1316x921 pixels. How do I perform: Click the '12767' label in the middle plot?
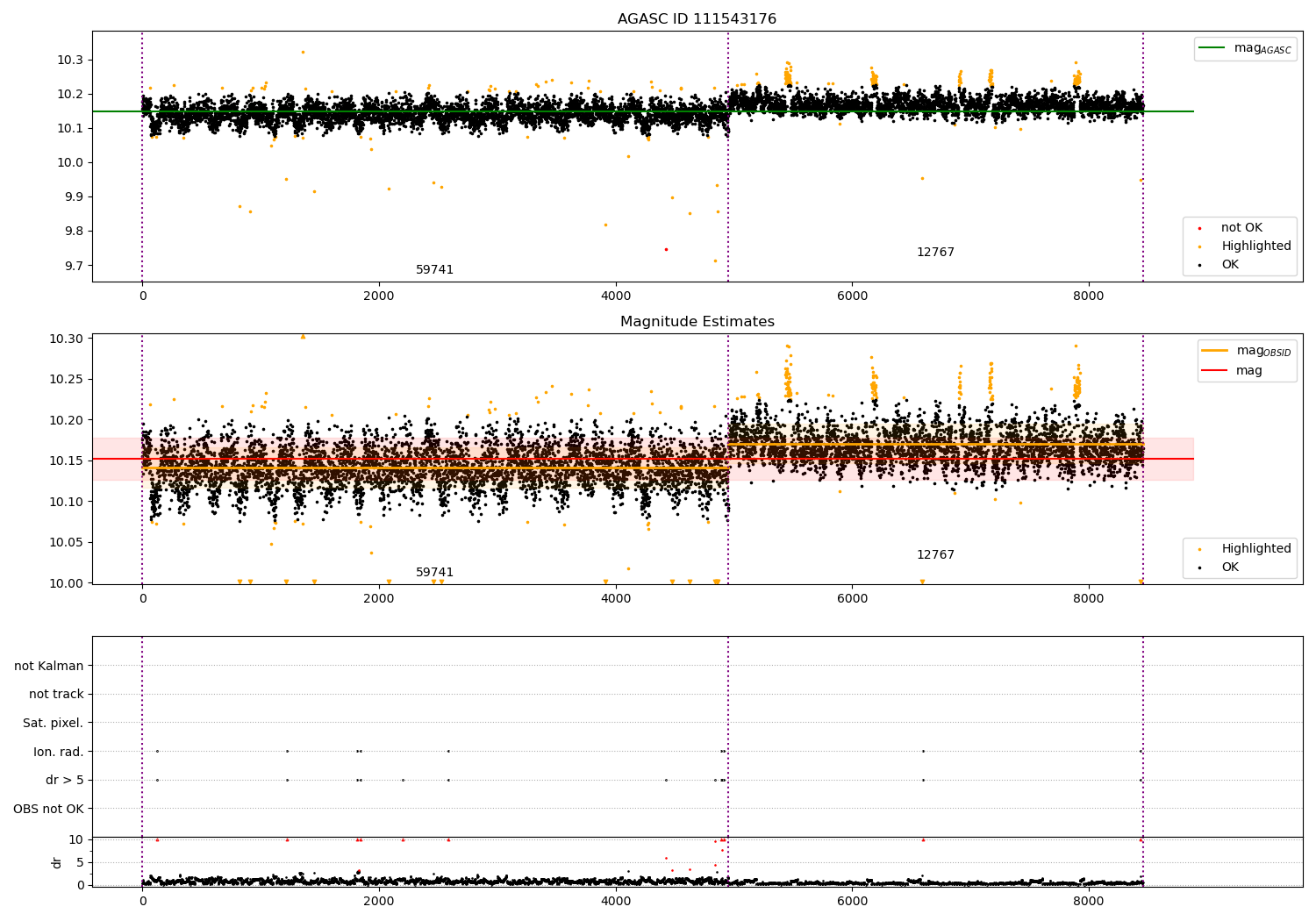coord(935,555)
